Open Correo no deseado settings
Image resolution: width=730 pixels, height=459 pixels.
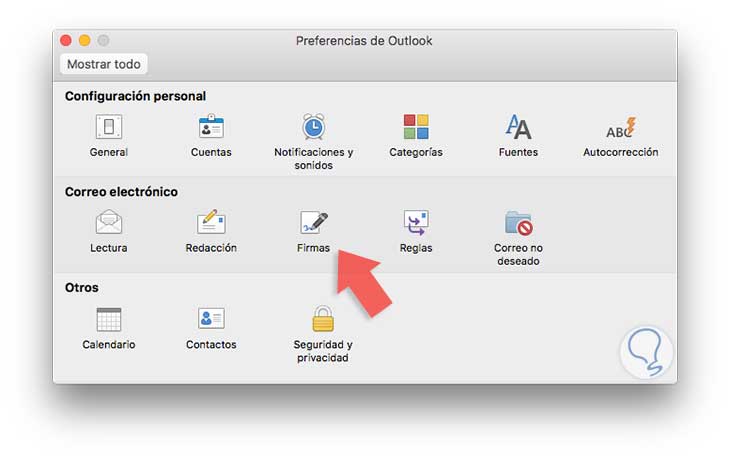coord(518,222)
